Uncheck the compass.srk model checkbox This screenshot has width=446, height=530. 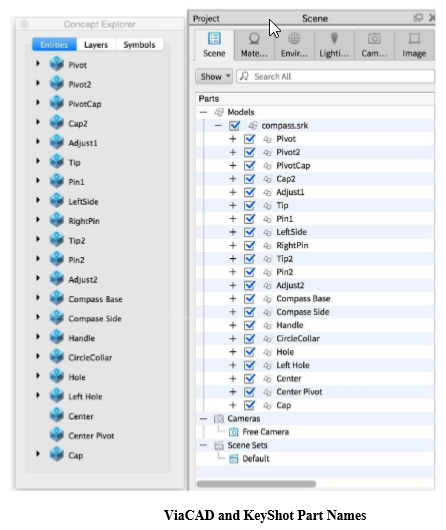234,126
